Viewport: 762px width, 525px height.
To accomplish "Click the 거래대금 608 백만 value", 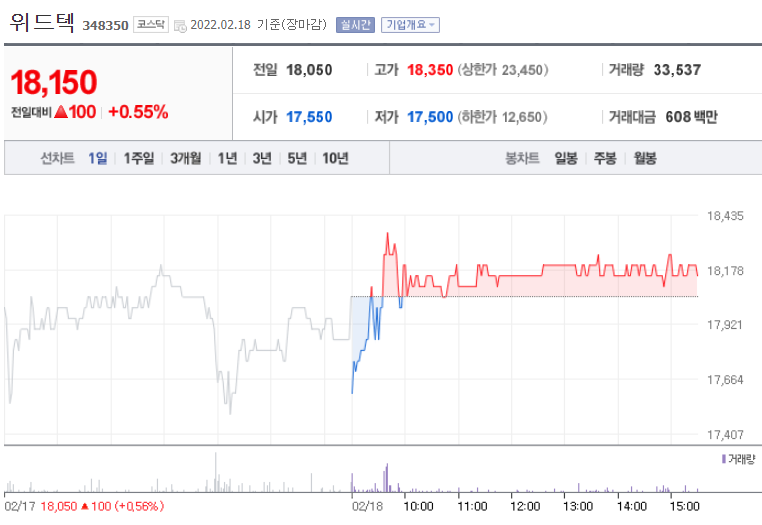I will (x=691, y=117).
